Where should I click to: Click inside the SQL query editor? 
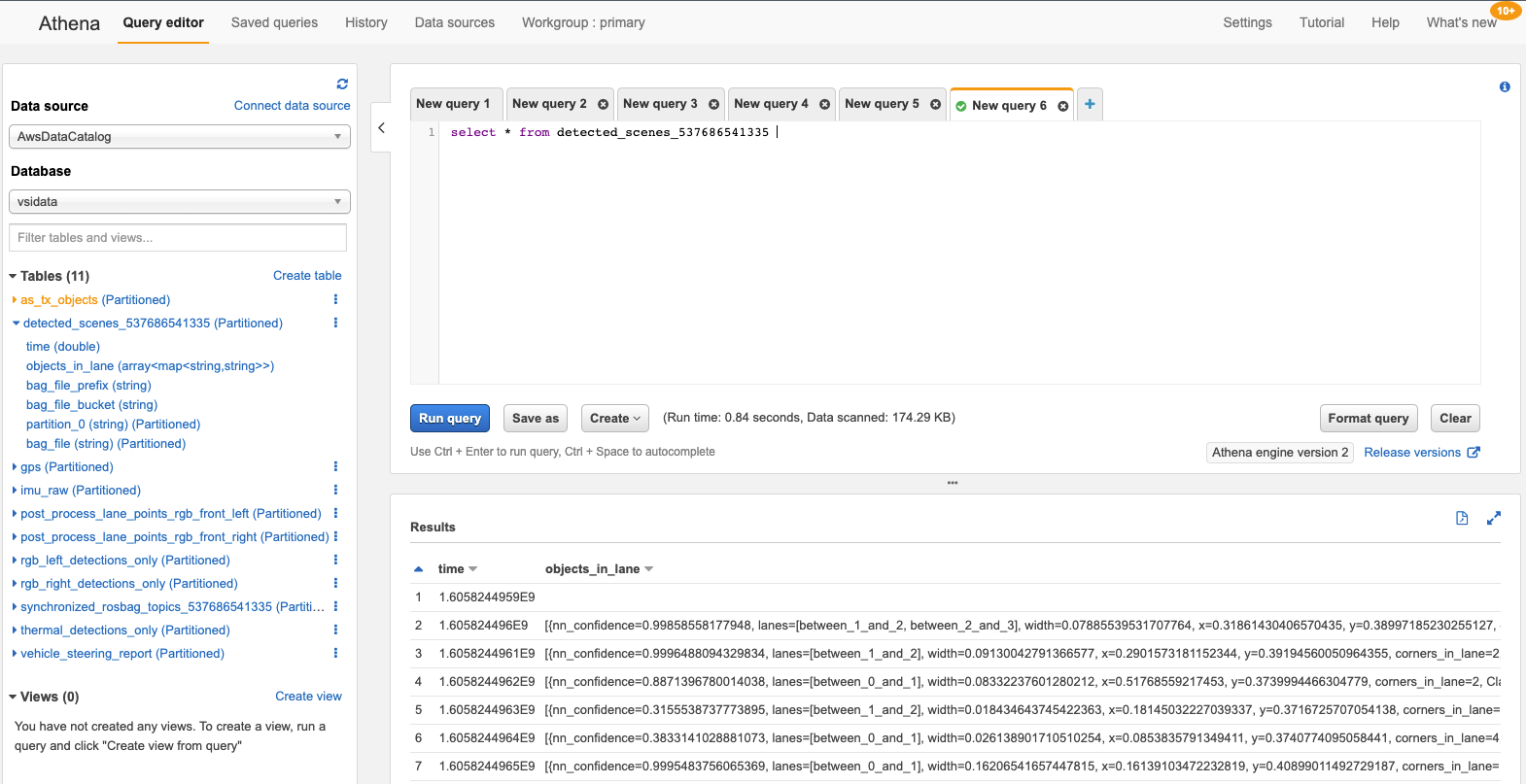pos(958,253)
